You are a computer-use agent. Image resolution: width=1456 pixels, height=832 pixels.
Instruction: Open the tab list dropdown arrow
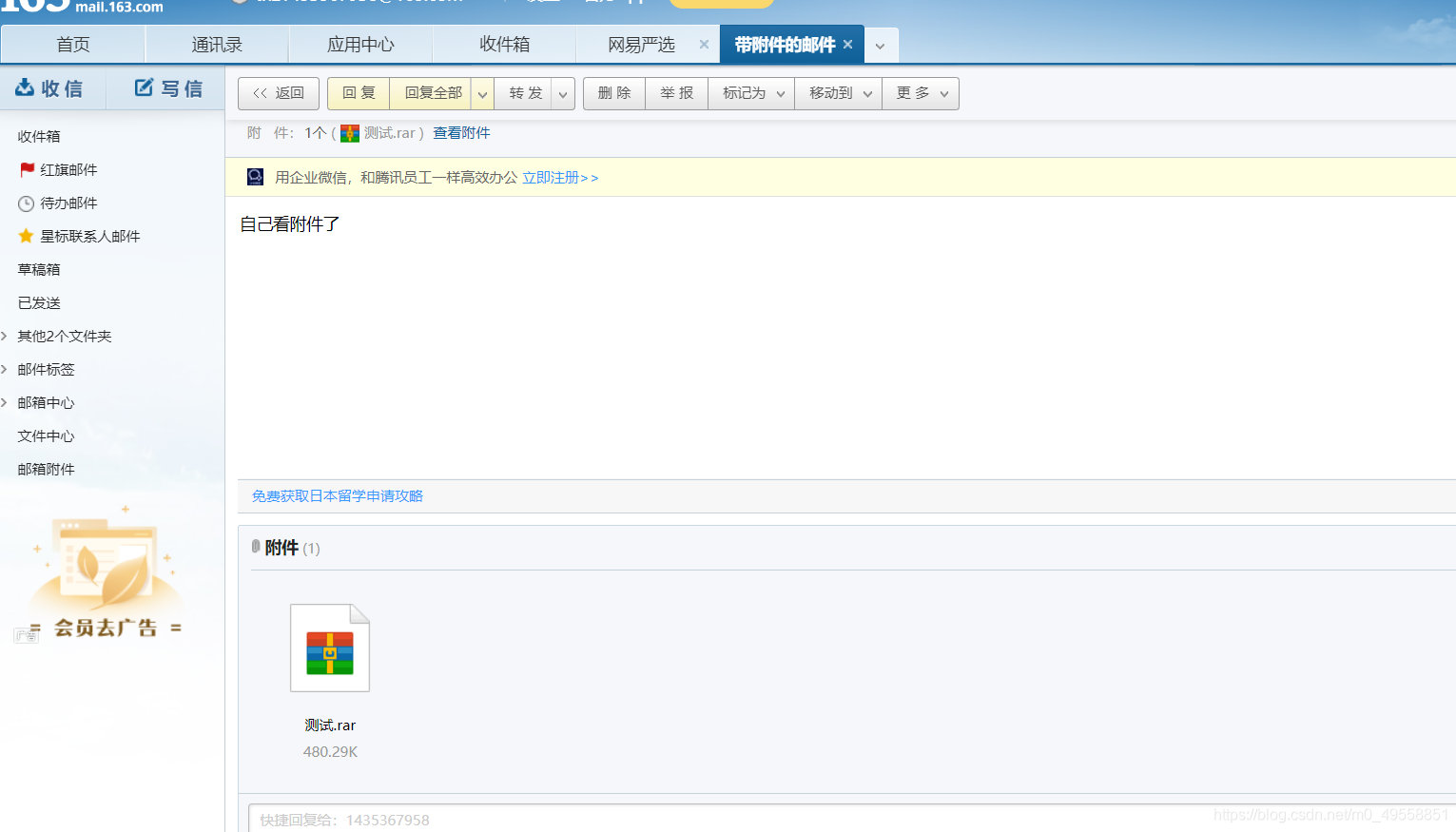click(x=881, y=46)
